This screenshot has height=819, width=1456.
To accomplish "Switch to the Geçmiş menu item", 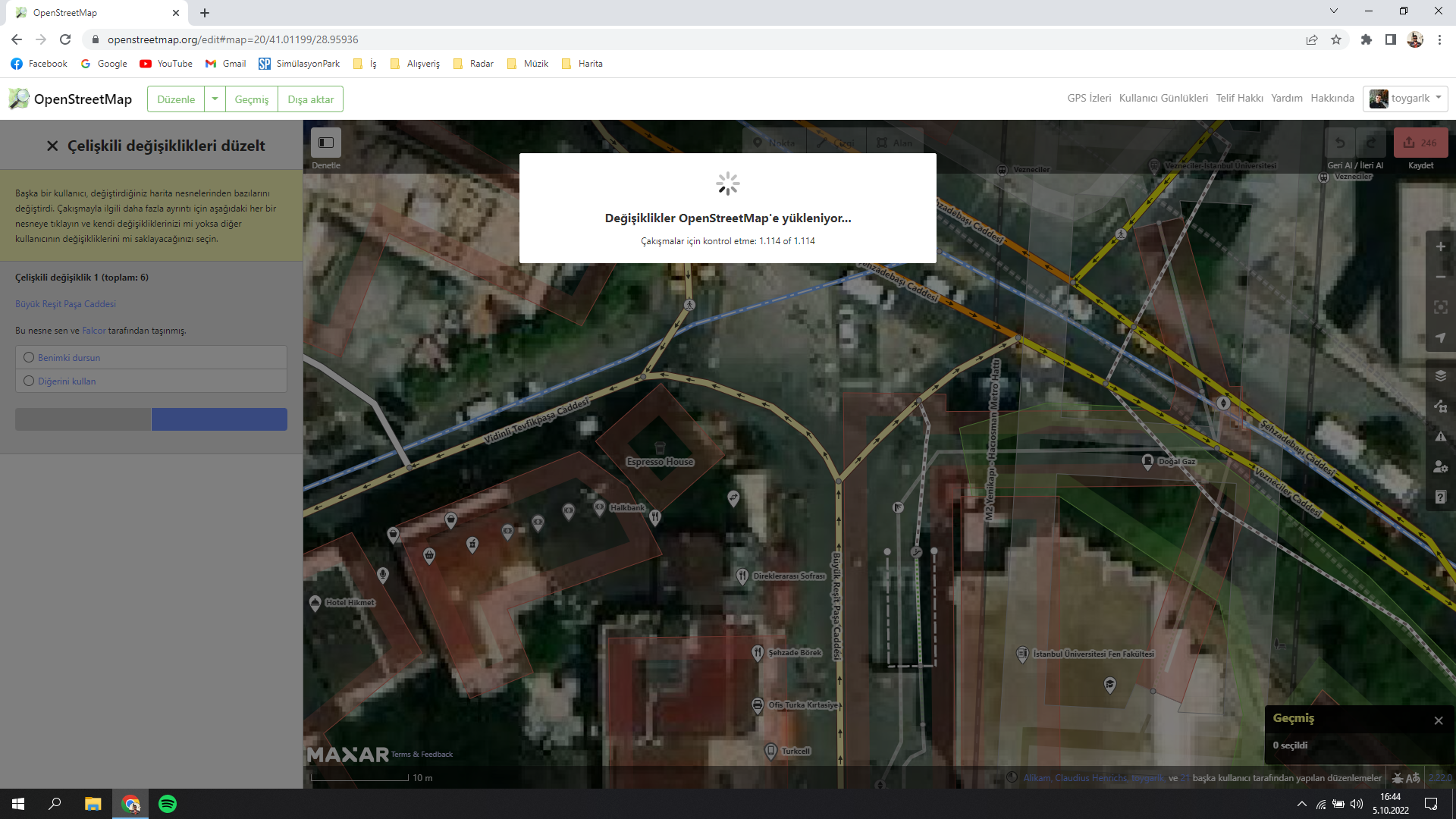I will (252, 99).
